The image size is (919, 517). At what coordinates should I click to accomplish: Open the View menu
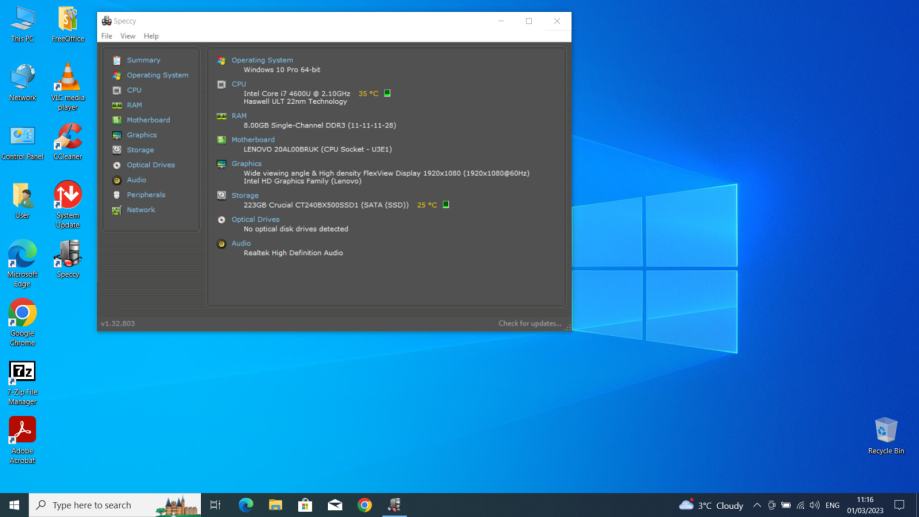click(x=127, y=36)
